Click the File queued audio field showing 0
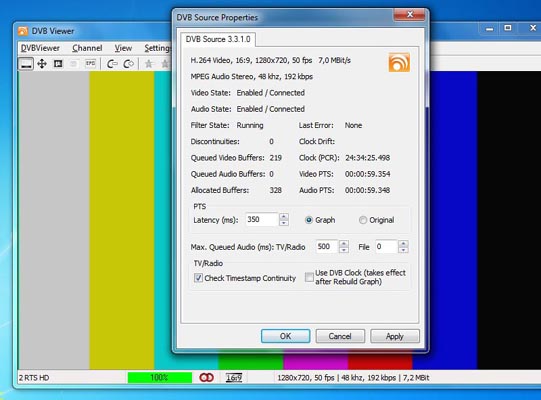 (386, 246)
